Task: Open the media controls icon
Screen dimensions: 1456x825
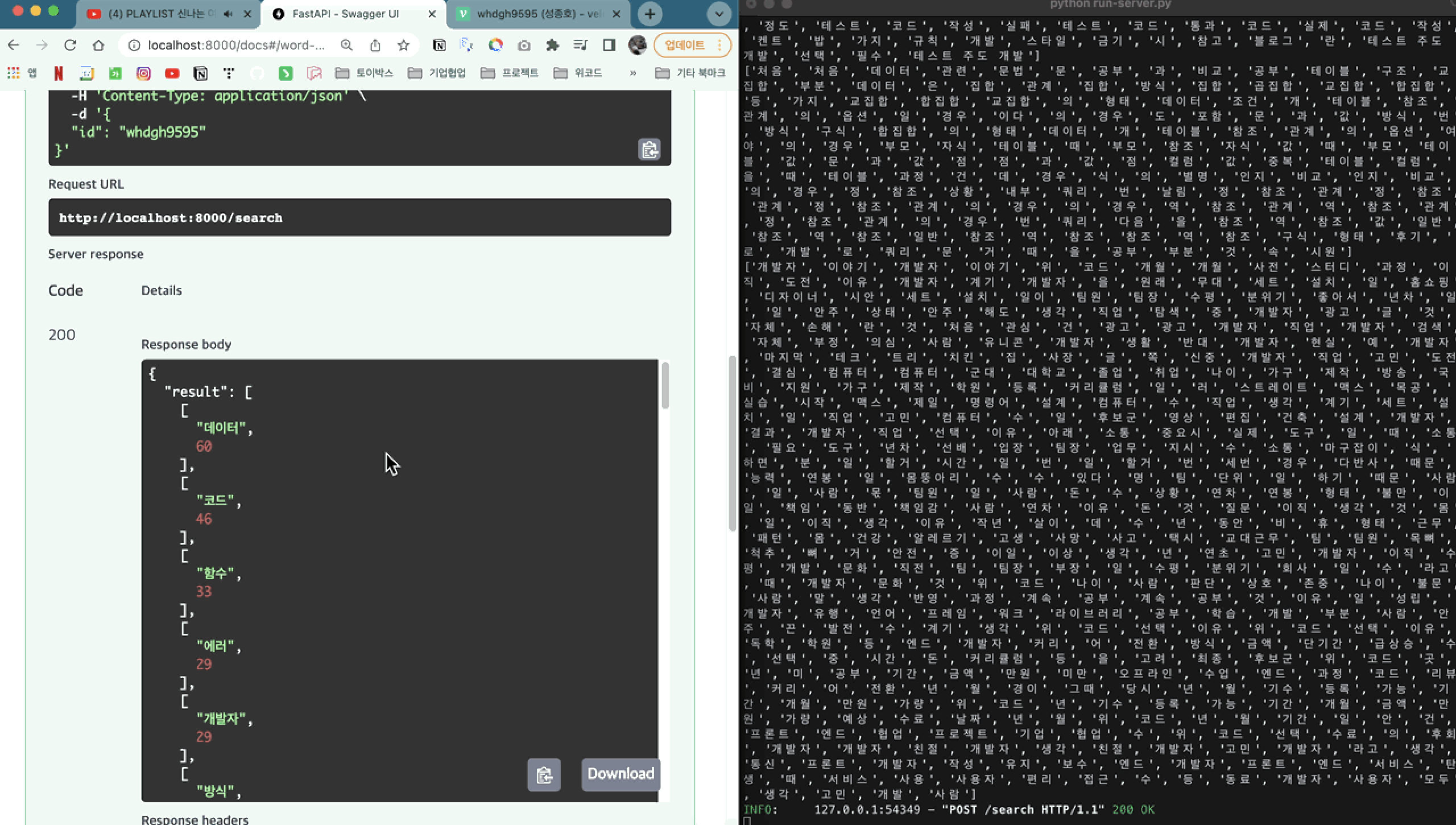Action: point(580,46)
